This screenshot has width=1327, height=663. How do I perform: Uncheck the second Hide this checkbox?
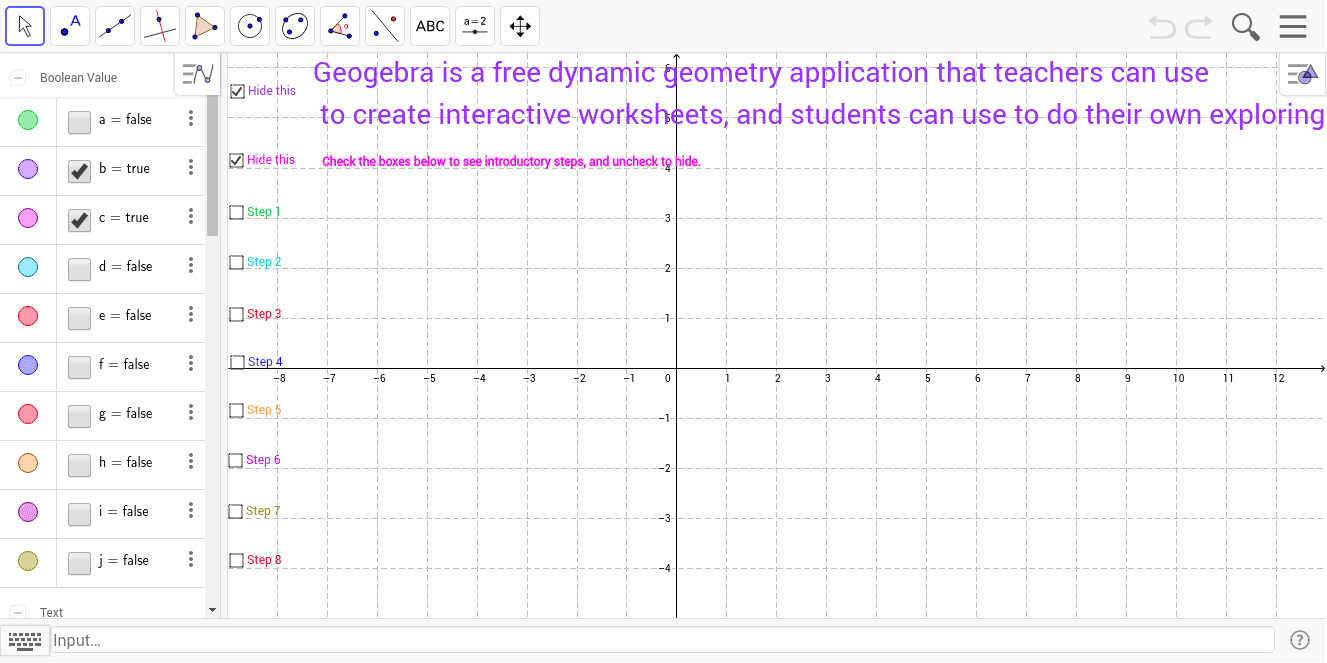(237, 160)
